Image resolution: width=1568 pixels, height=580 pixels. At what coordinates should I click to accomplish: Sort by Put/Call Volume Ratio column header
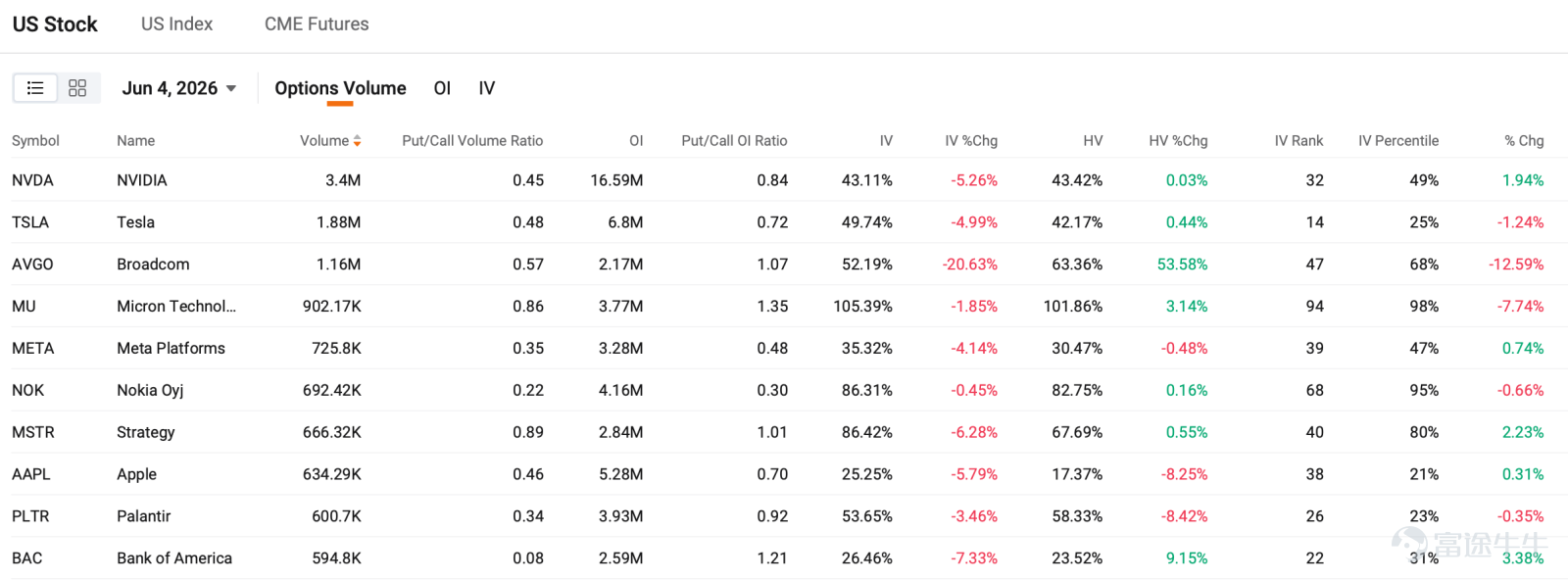click(x=472, y=141)
